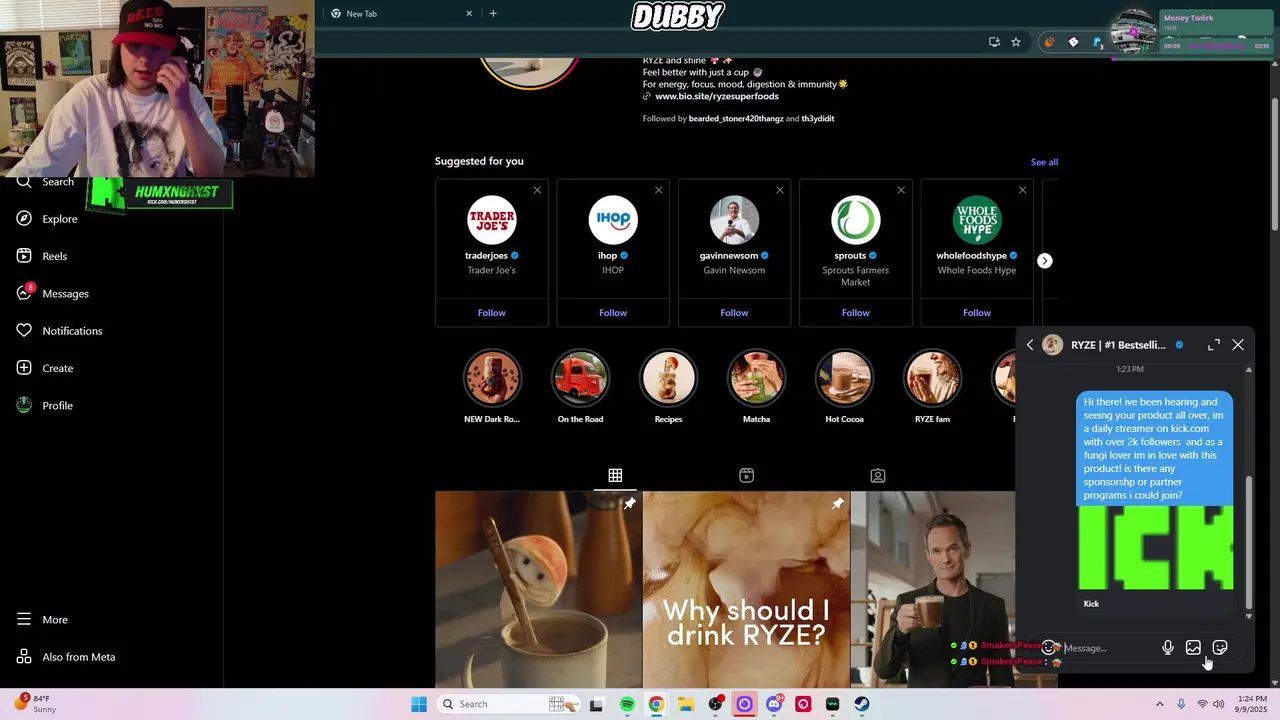Go back in RYZE chat popup
The image size is (1280, 720).
pos(1030,345)
